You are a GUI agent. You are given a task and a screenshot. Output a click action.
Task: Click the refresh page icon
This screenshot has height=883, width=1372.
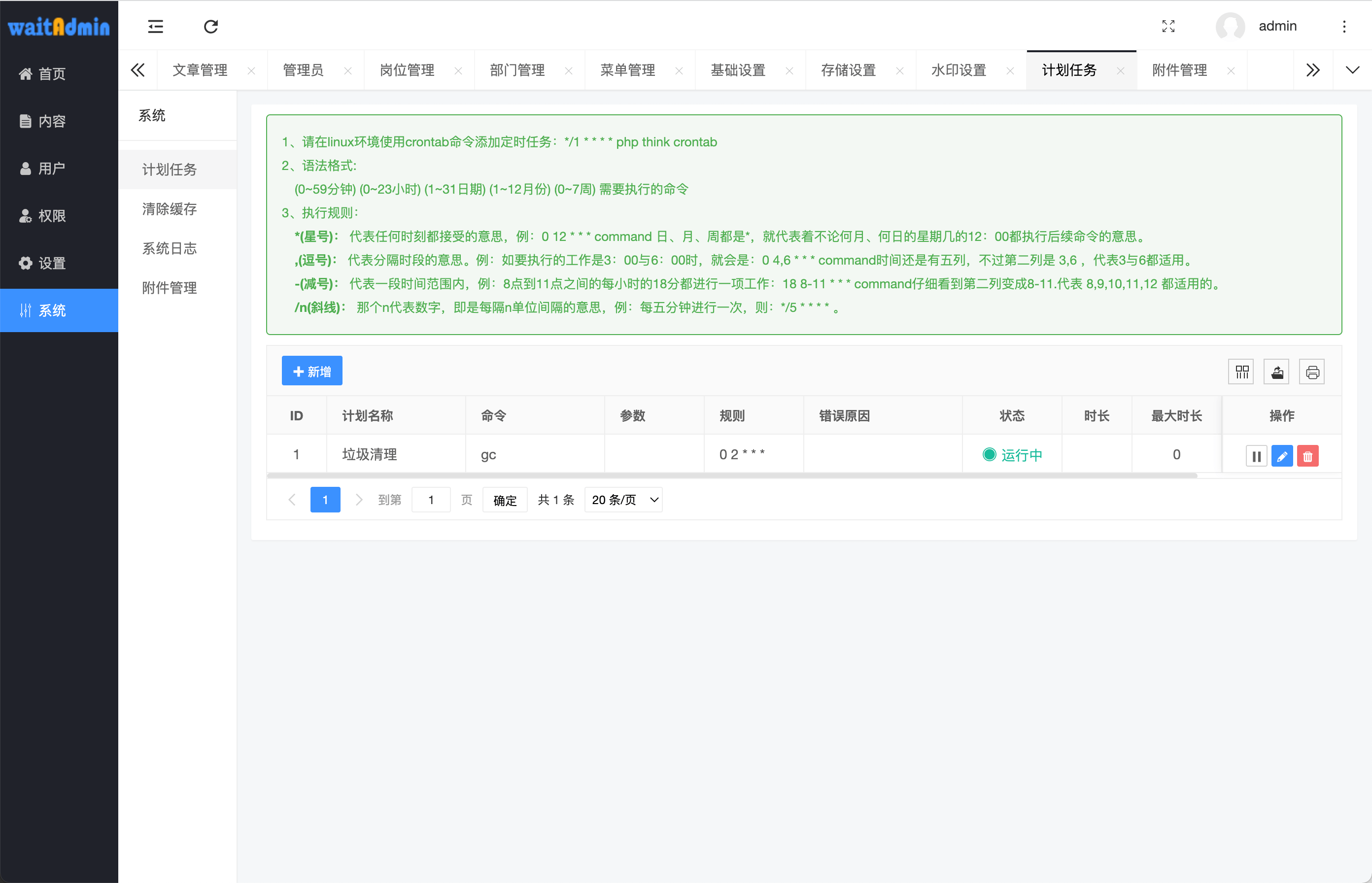pos(211,27)
